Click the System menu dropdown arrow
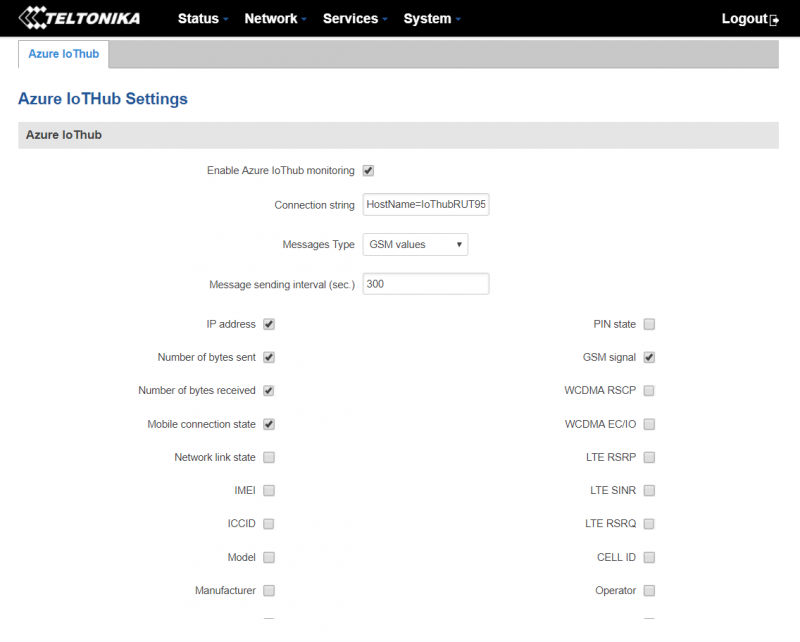800x642 pixels. (x=458, y=19)
